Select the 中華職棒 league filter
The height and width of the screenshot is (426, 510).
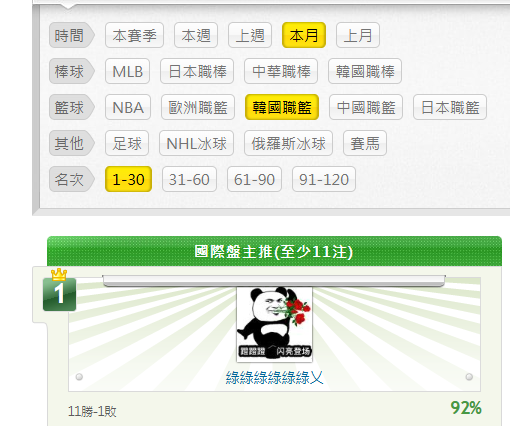pos(281,71)
